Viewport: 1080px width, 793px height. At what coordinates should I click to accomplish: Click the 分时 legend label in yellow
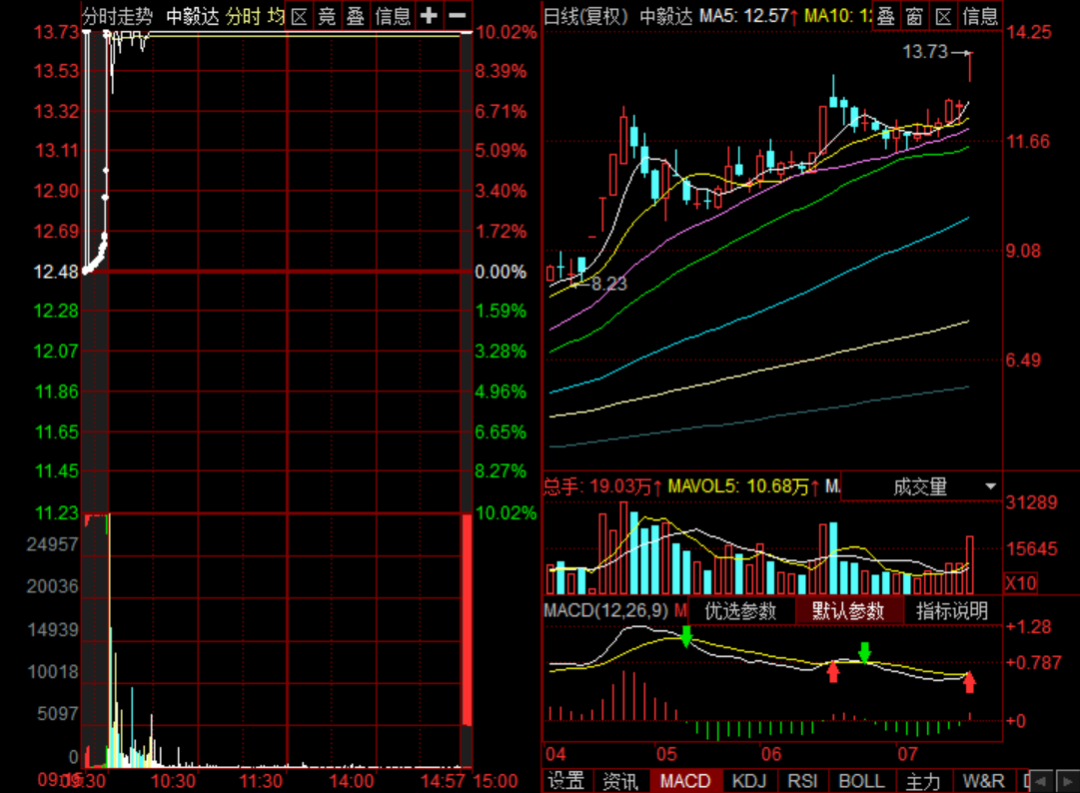click(x=242, y=16)
